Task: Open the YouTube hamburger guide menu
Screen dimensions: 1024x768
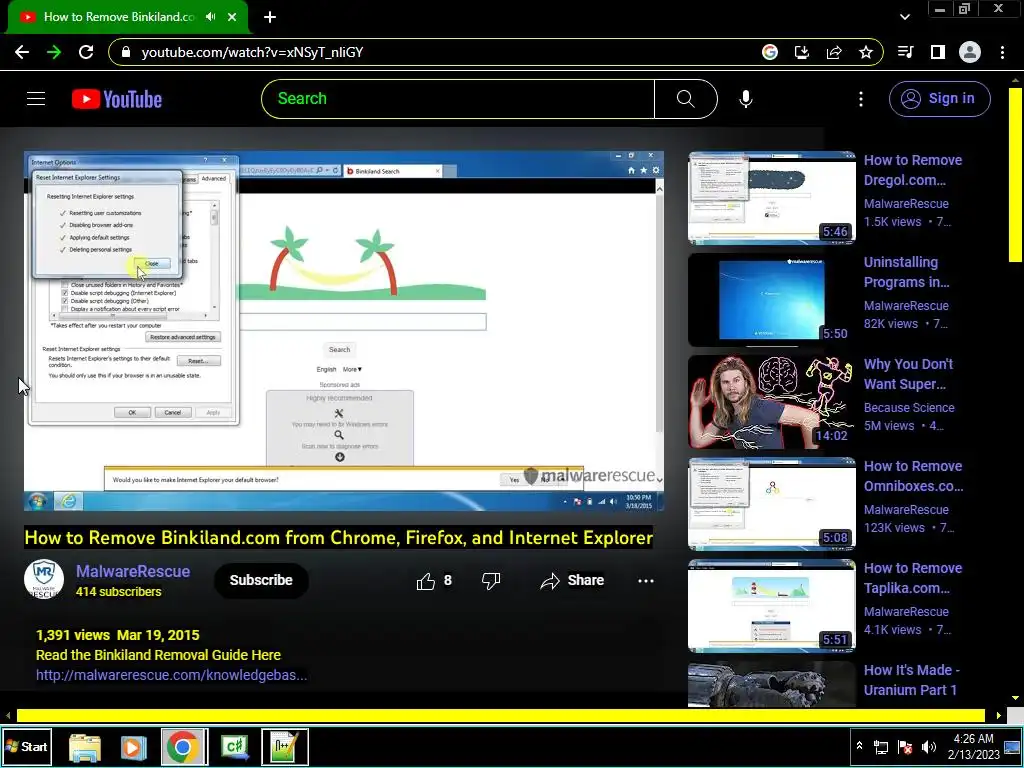Action: click(36, 99)
